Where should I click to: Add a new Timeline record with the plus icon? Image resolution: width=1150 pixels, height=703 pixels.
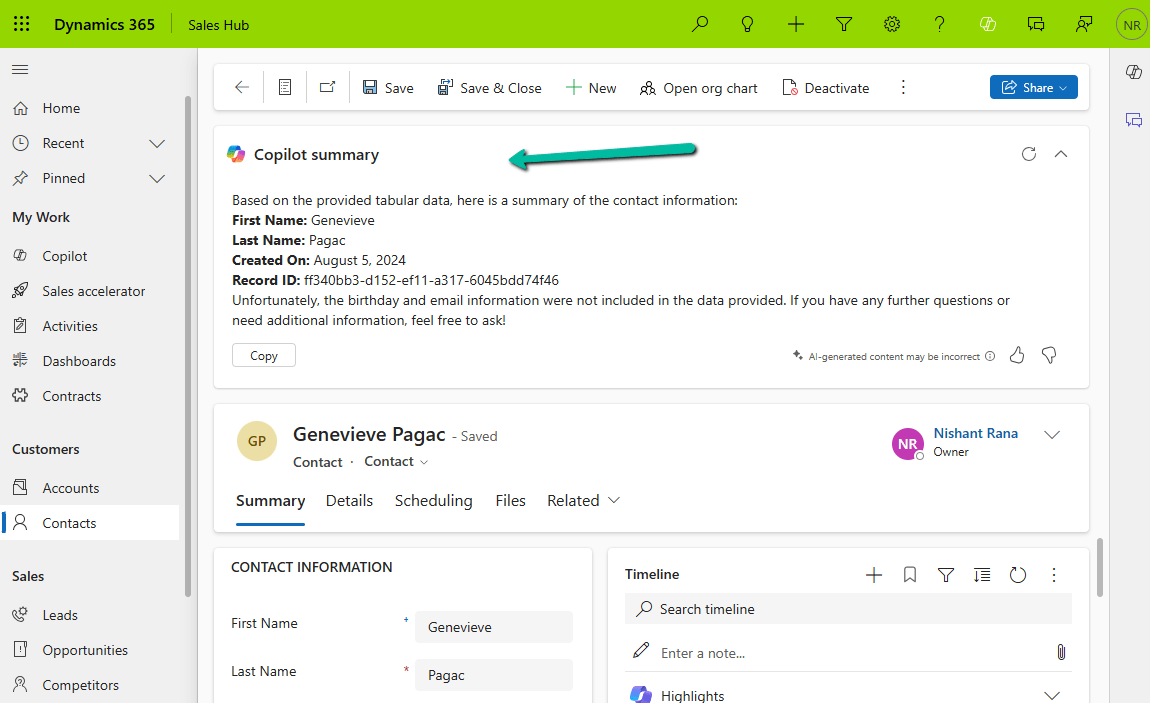(x=873, y=575)
